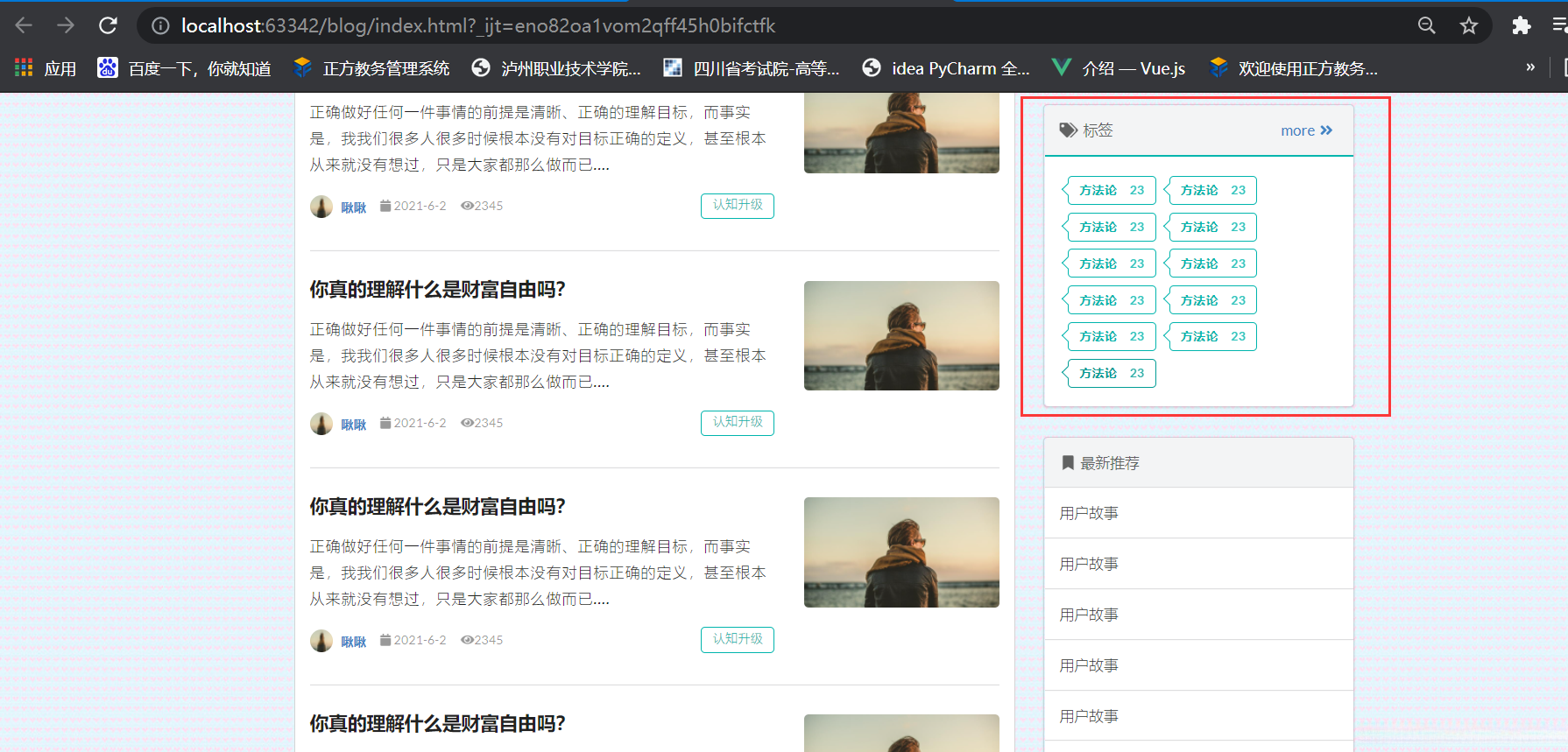Viewport: 1568px width, 752px height.
Task: Open the Extensions puzzle menu
Action: pyautogui.click(x=1522, y=26)
